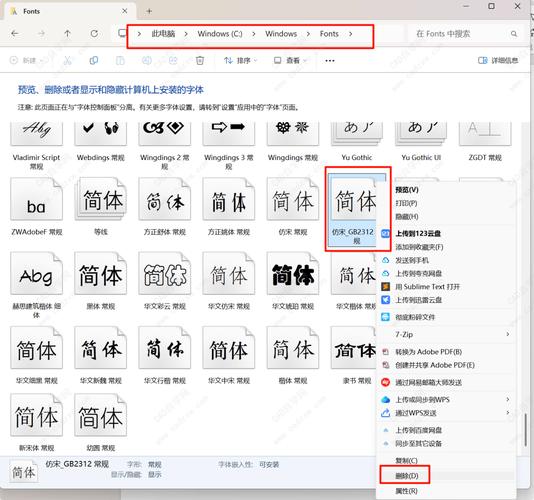The width and height of the screenshot is (534, 500).
Task: Select the Yu Gothic UI font
Action: click(x=421, y=142)
